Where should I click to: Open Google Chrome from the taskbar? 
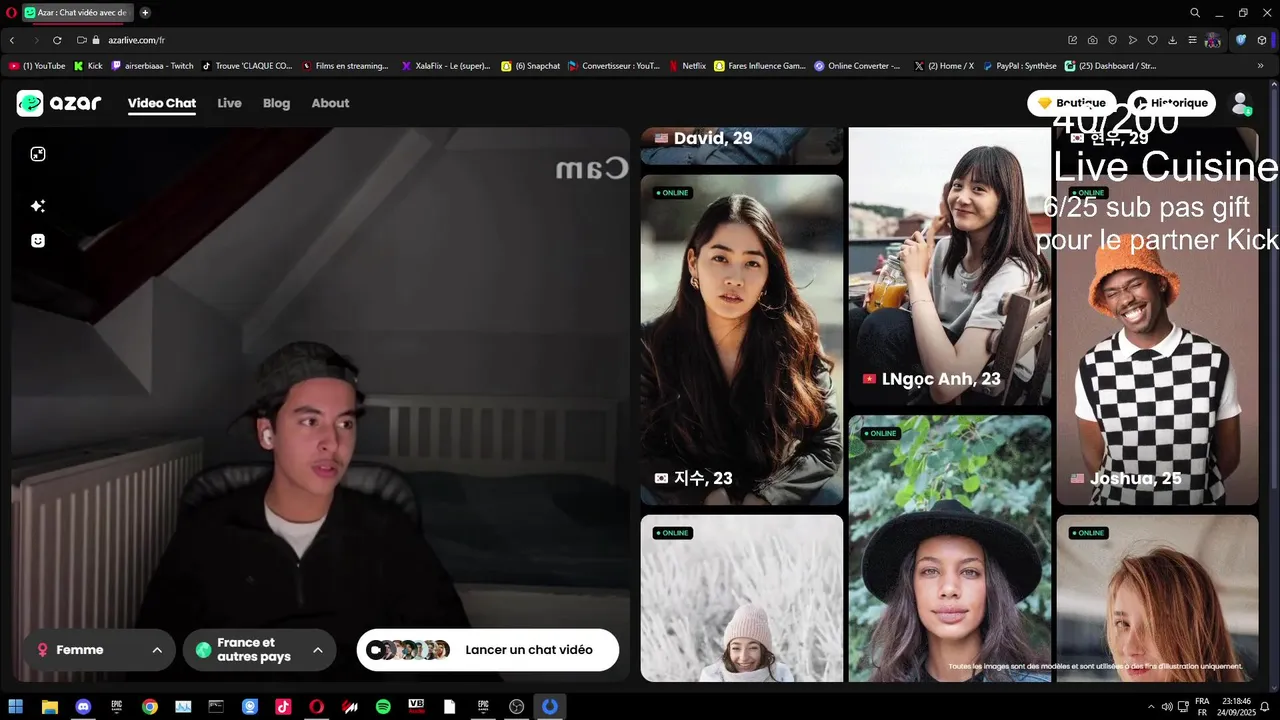[x=149, y=707]
